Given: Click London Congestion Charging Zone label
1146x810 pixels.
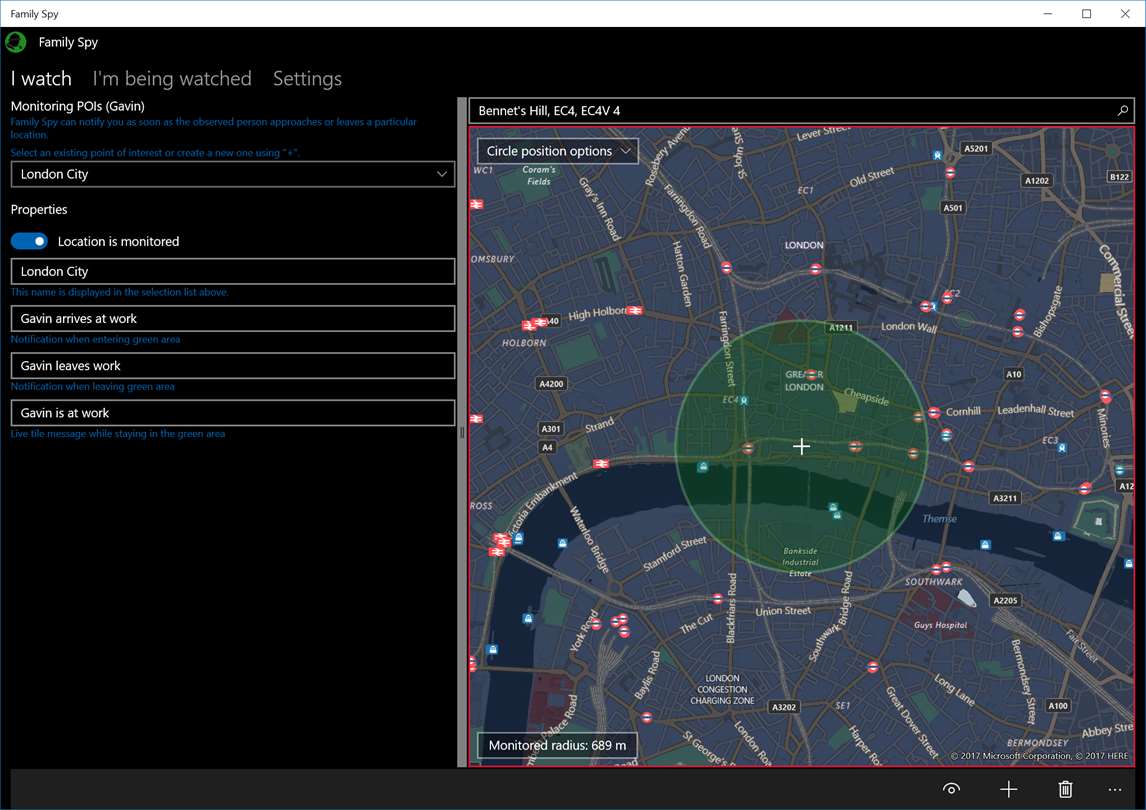Looking at the screenshot, I should coord(722,689).
